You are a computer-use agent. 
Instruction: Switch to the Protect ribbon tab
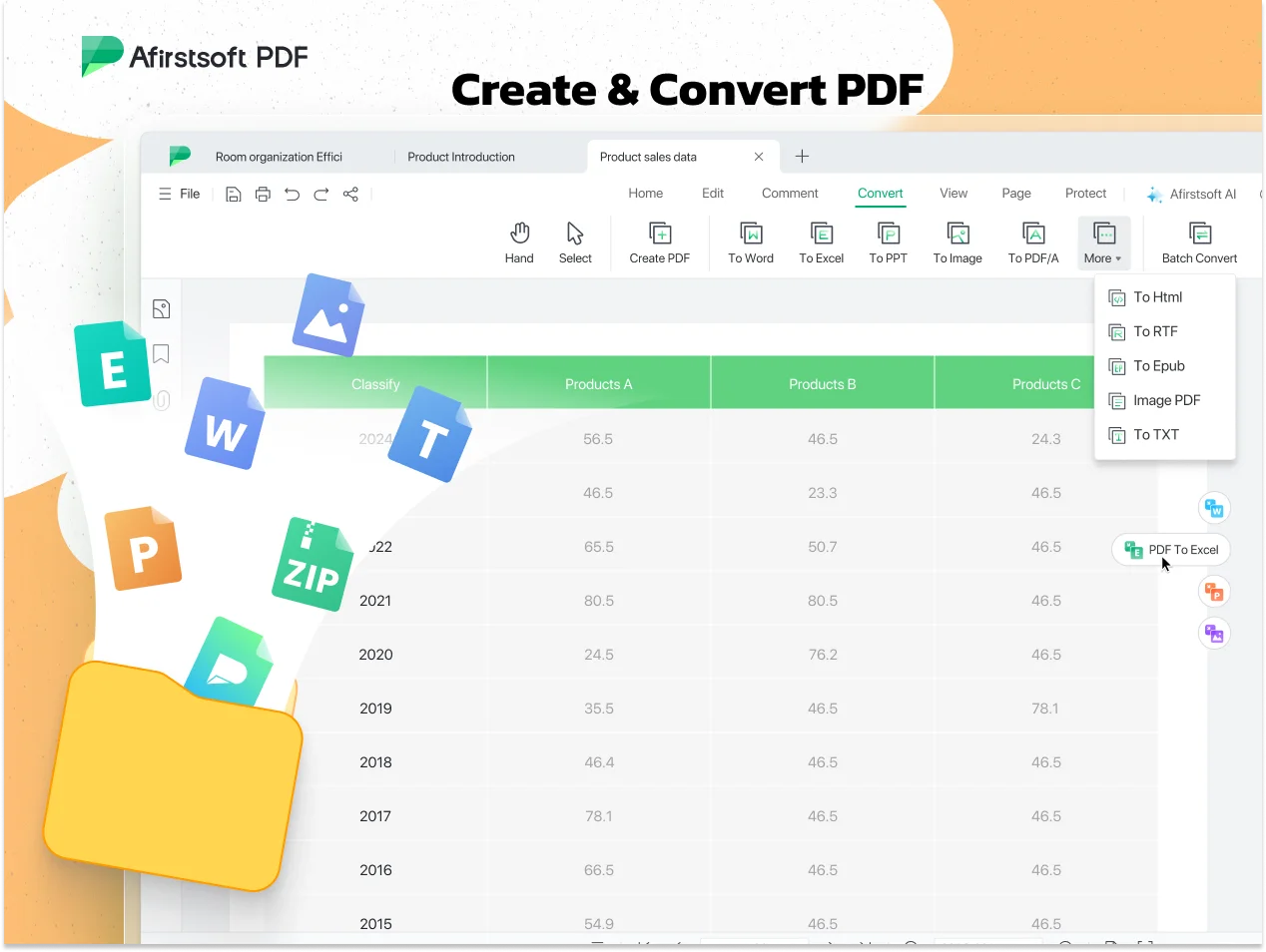point(1085,194)
